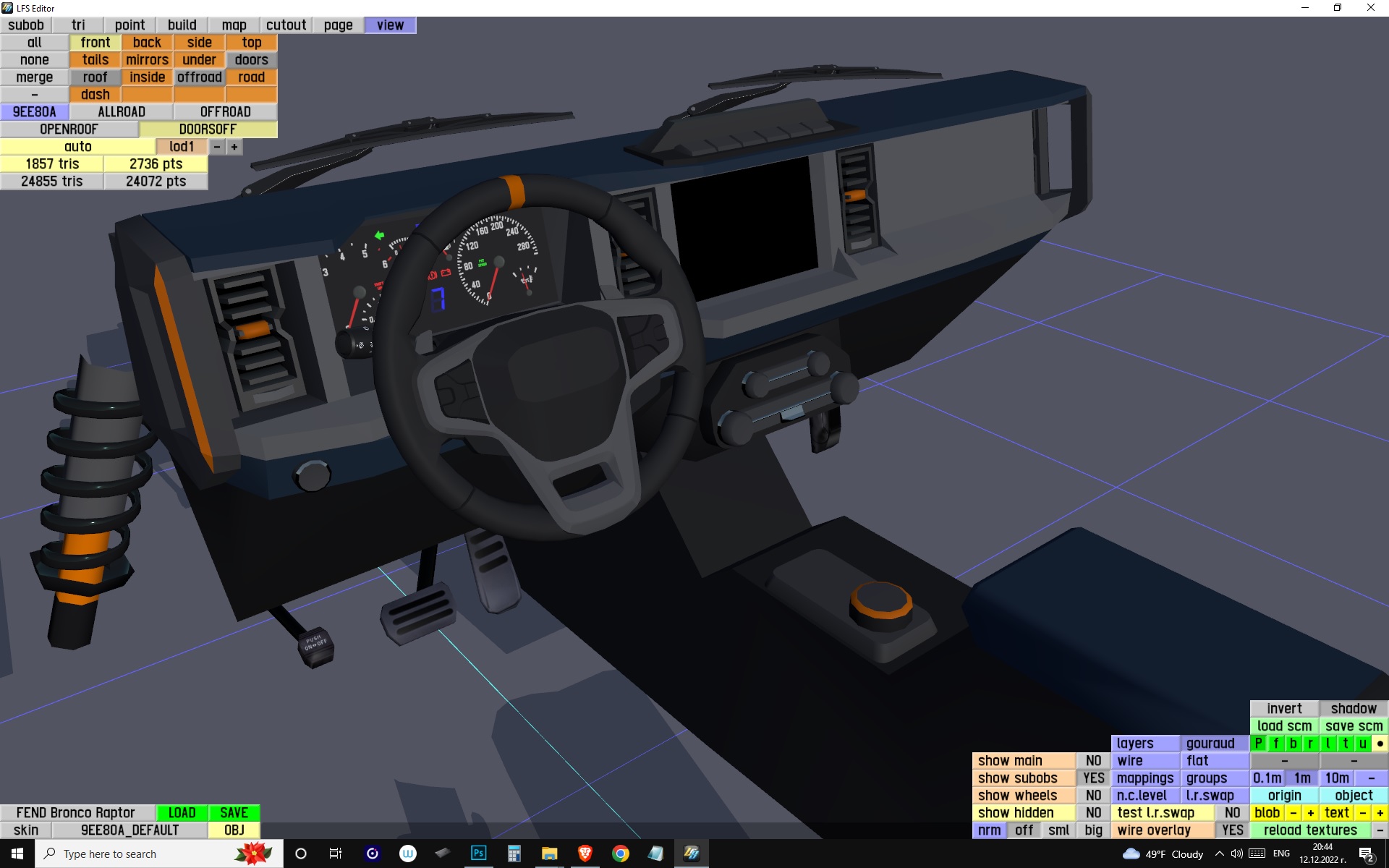Click reload textures button
This screenshot has height=868, width=1389.
tap(1309, 830)
